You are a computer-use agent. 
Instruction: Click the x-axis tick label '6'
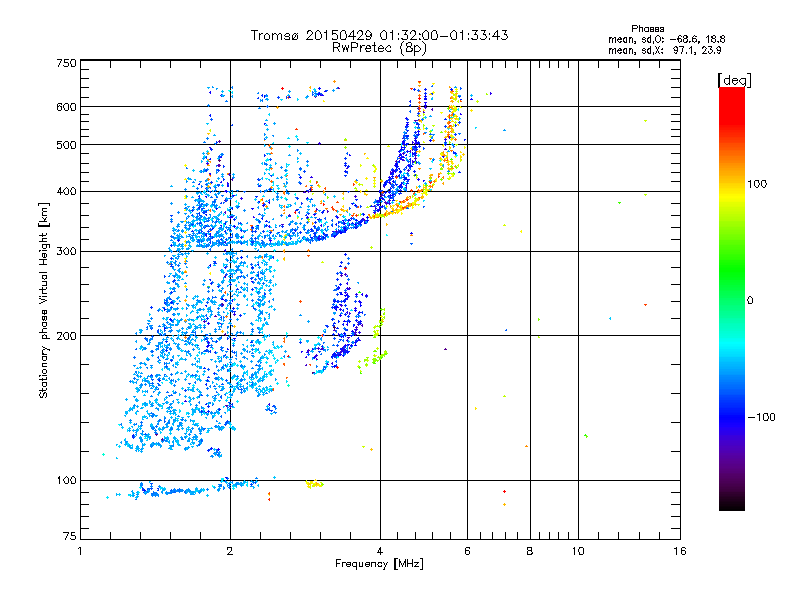(x=467, y=551)
